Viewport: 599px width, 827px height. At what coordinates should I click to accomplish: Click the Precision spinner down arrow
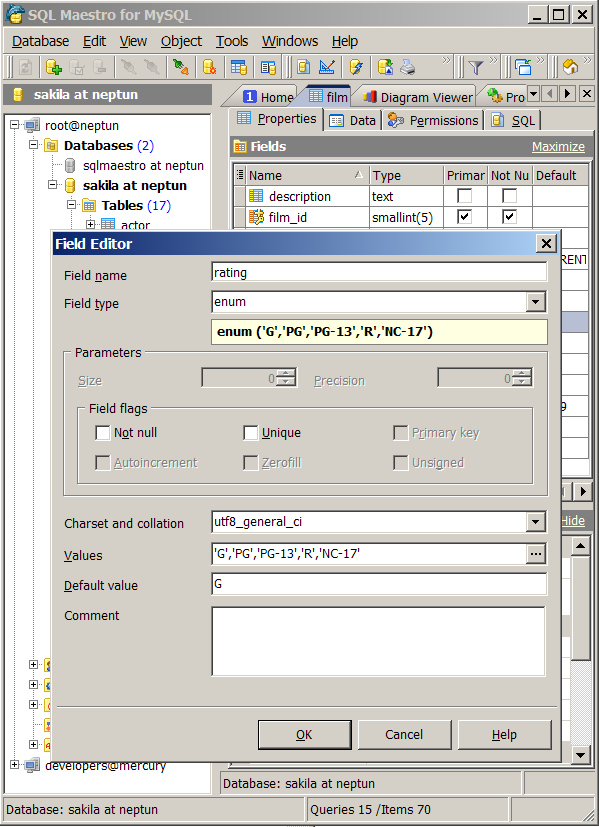[522, 382]
